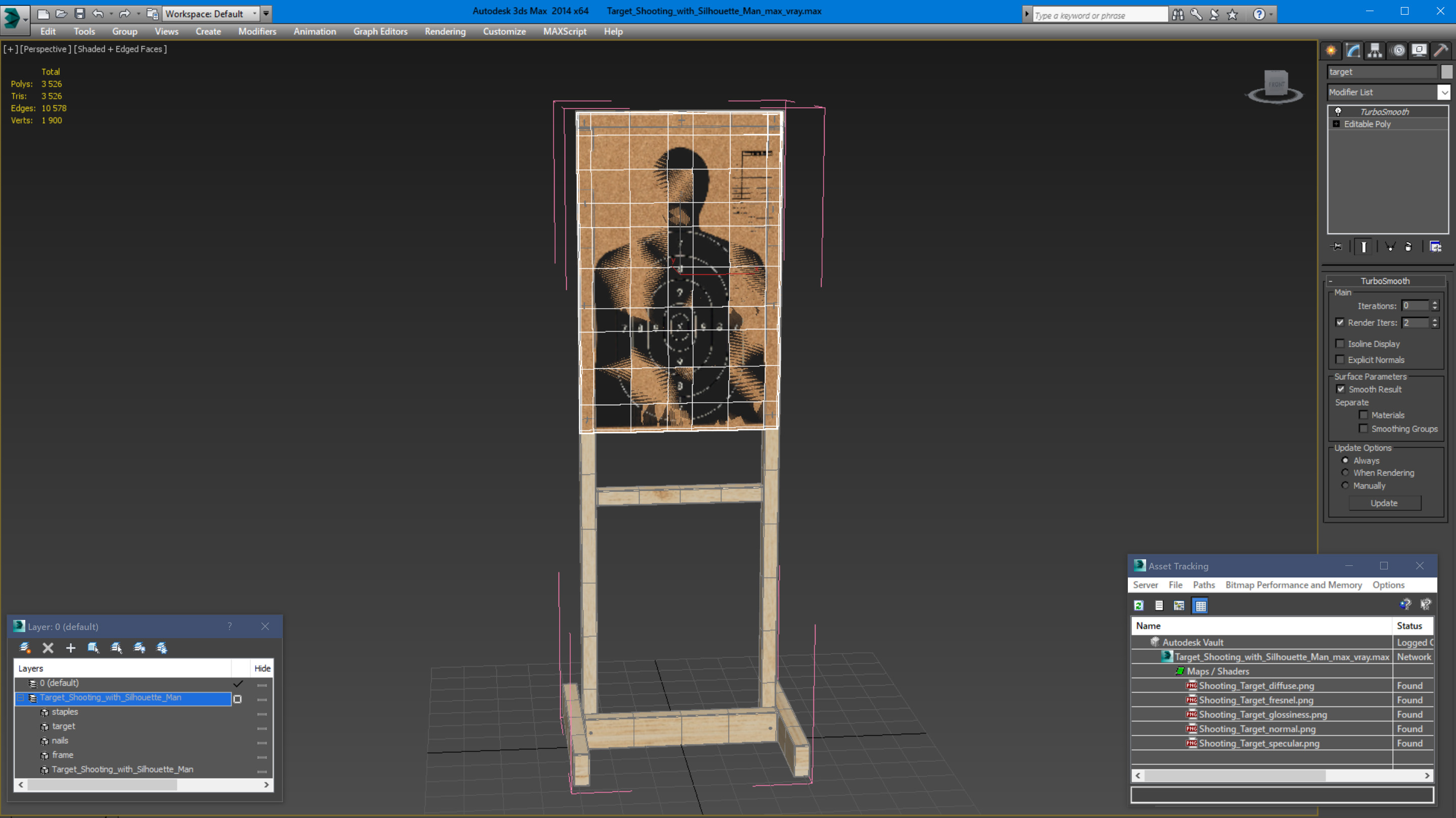1456x818 pixels.
Task: Click the New Scene icon
Action: 43,14
